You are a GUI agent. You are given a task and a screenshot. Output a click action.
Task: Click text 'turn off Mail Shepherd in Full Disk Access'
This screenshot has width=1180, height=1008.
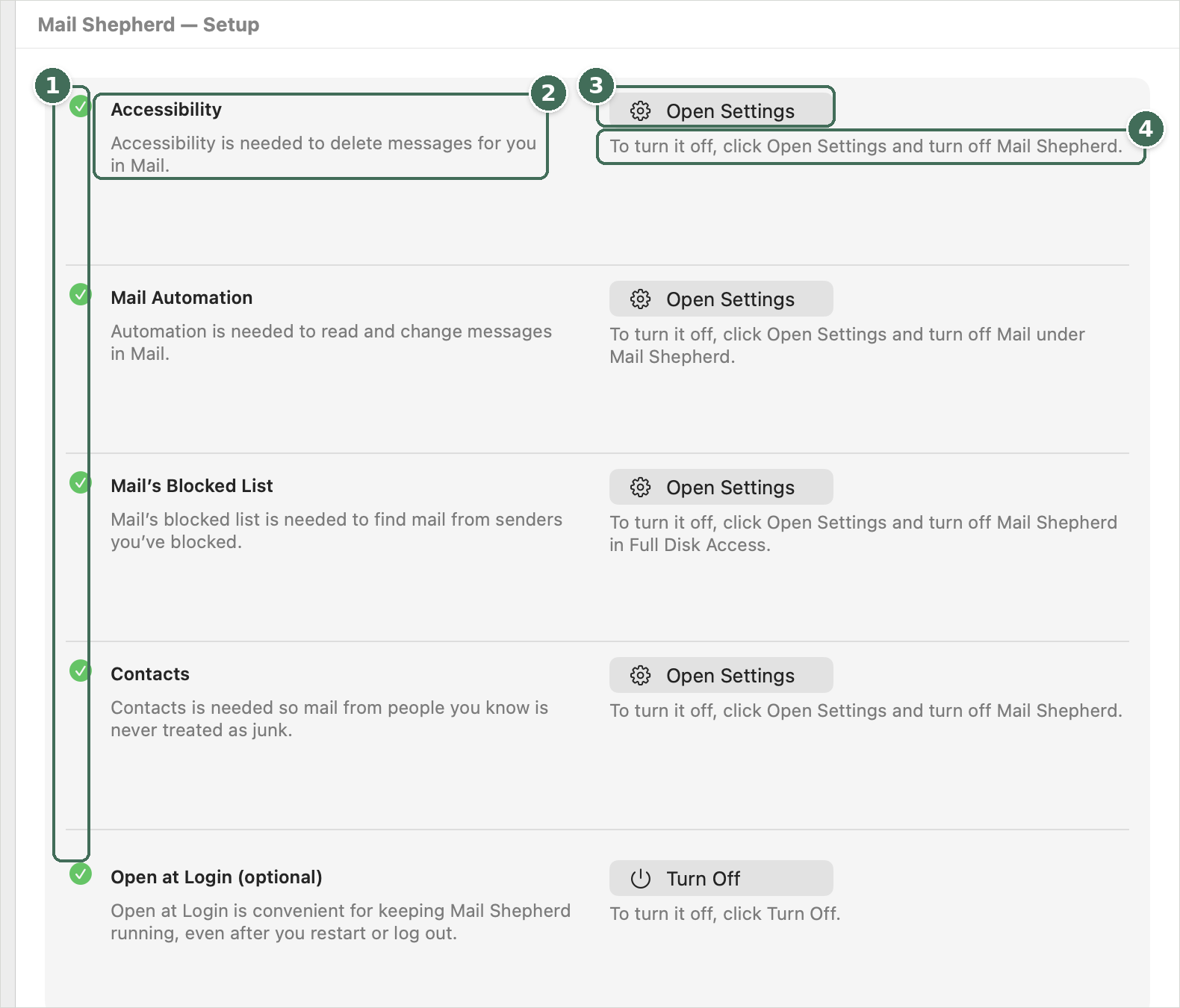pyautogui.click(x=863, y=533)
